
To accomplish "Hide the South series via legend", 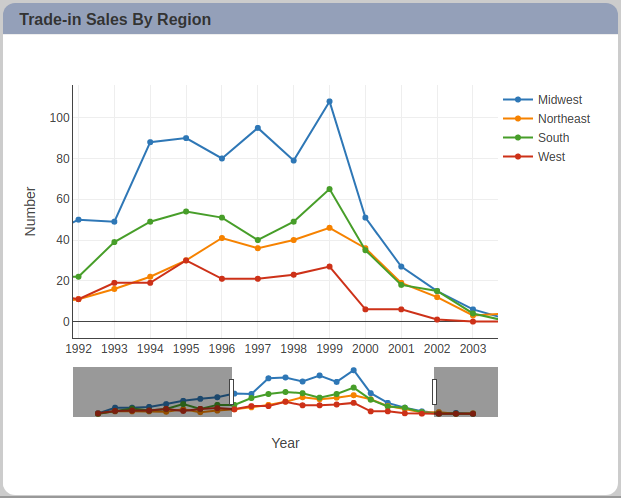I will pos(536,138).
